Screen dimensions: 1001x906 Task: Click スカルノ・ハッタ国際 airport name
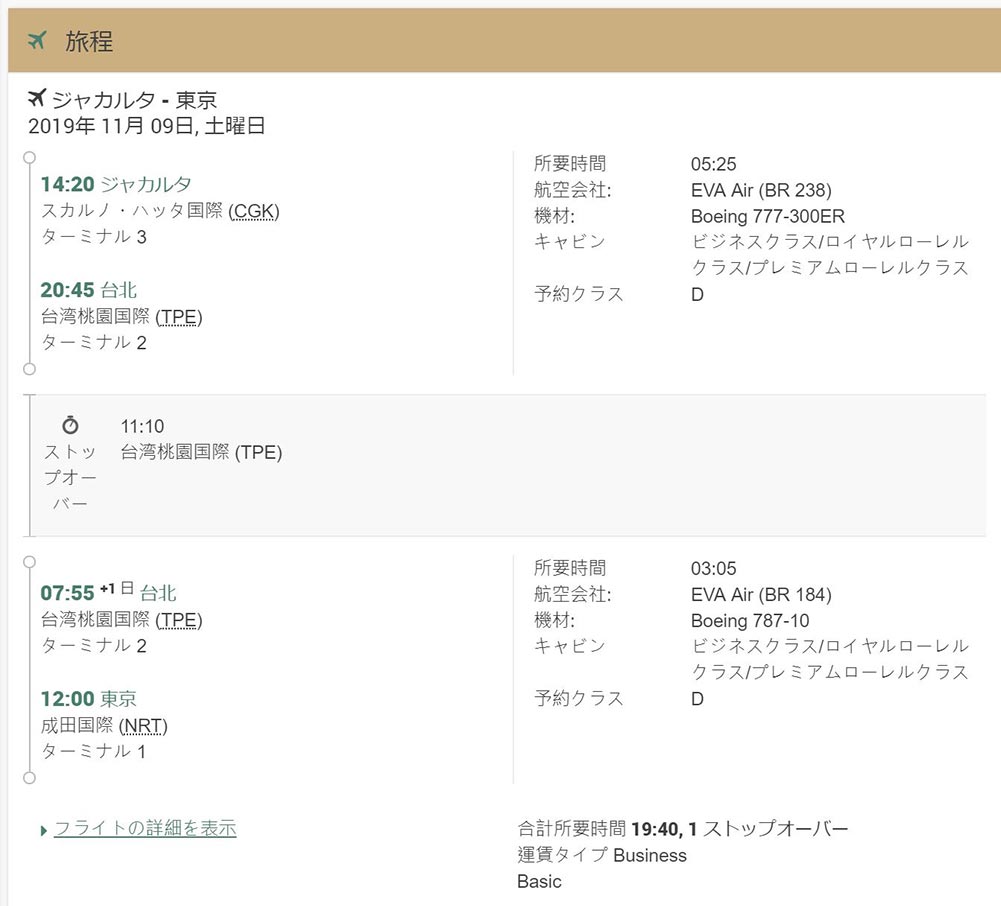tap(132, 210)
